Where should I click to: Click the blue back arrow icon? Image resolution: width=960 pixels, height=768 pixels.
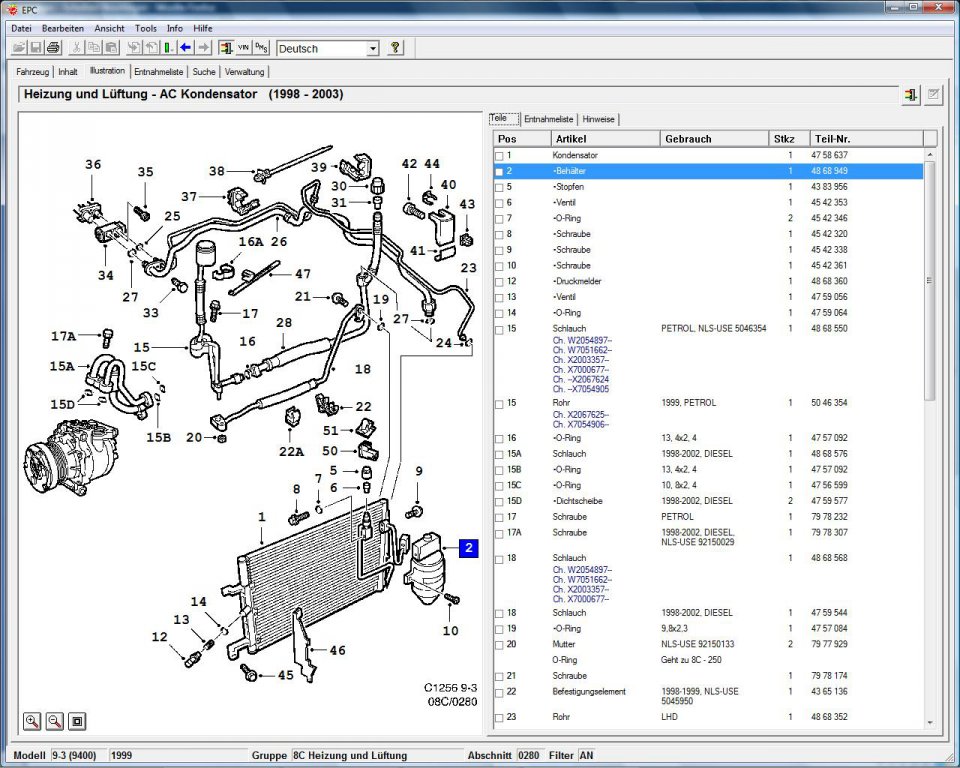(x=186, y=48)
